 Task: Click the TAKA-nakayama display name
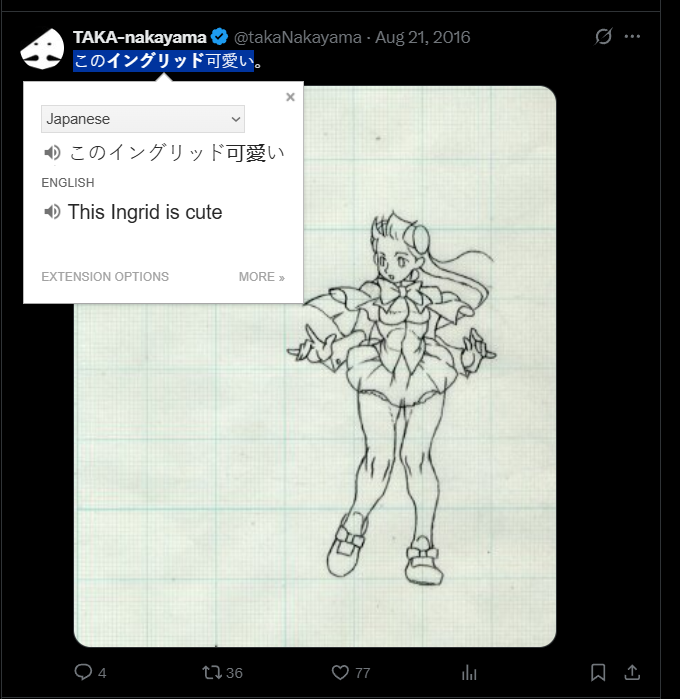[x=140, y=37]
